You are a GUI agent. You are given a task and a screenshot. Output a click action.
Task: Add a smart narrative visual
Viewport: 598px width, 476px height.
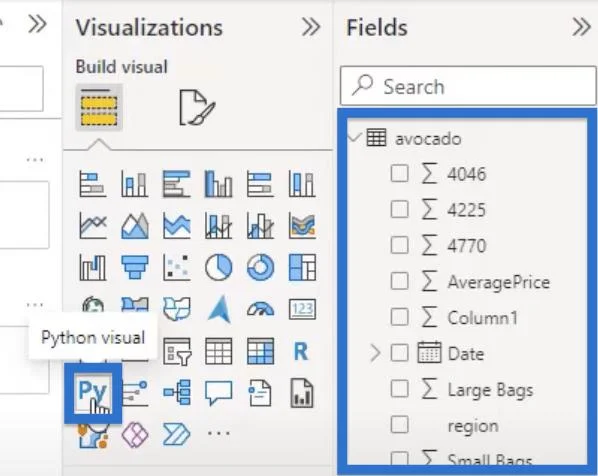[x=260, y=393]
